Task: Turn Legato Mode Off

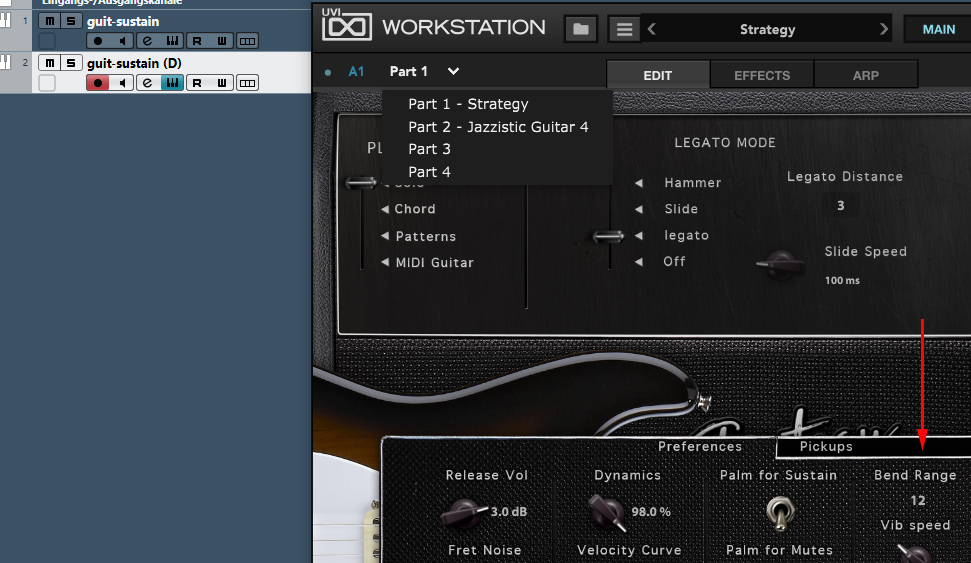Action: (x=674, y=261)
